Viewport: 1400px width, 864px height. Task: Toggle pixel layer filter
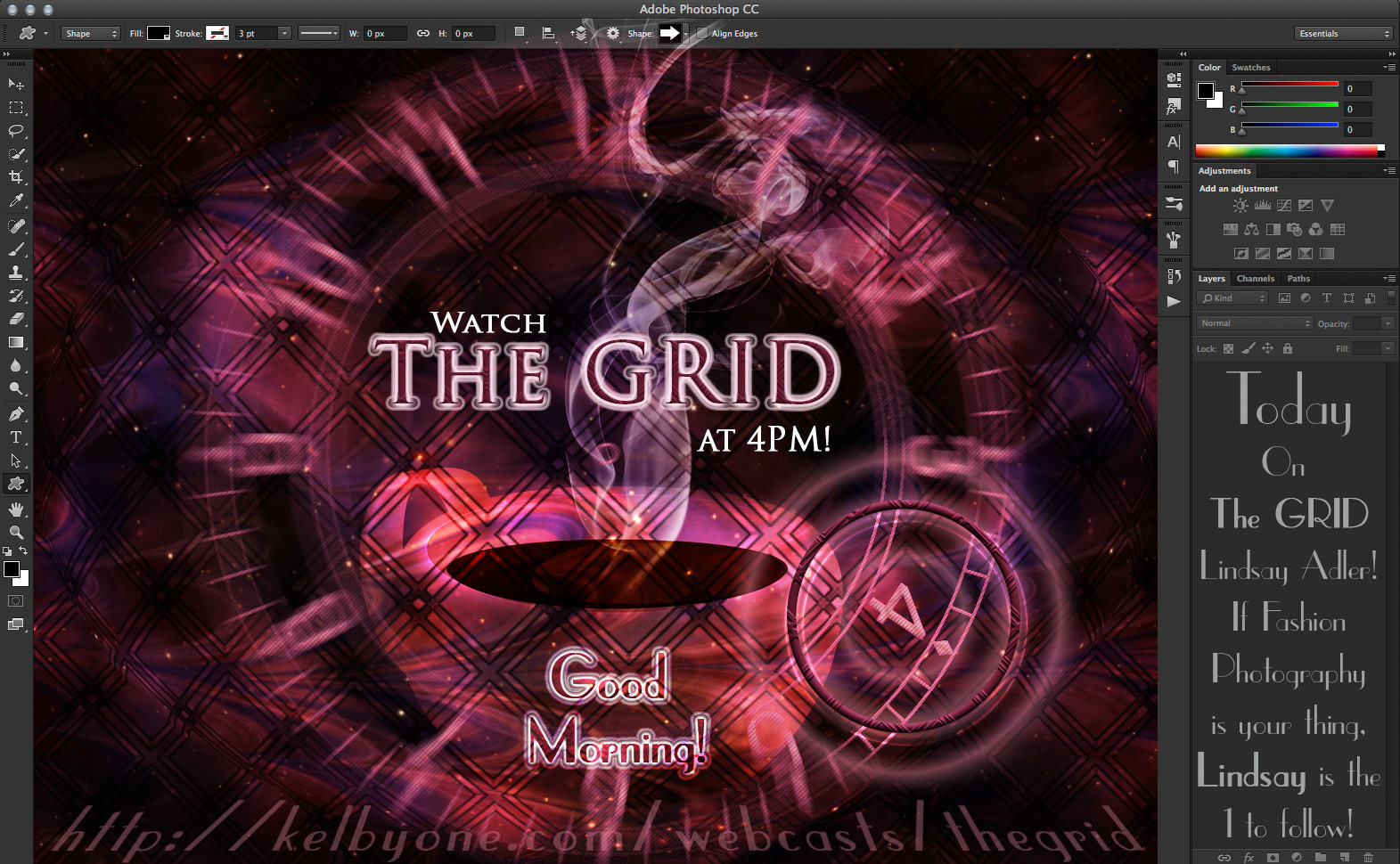(1284, 298)
